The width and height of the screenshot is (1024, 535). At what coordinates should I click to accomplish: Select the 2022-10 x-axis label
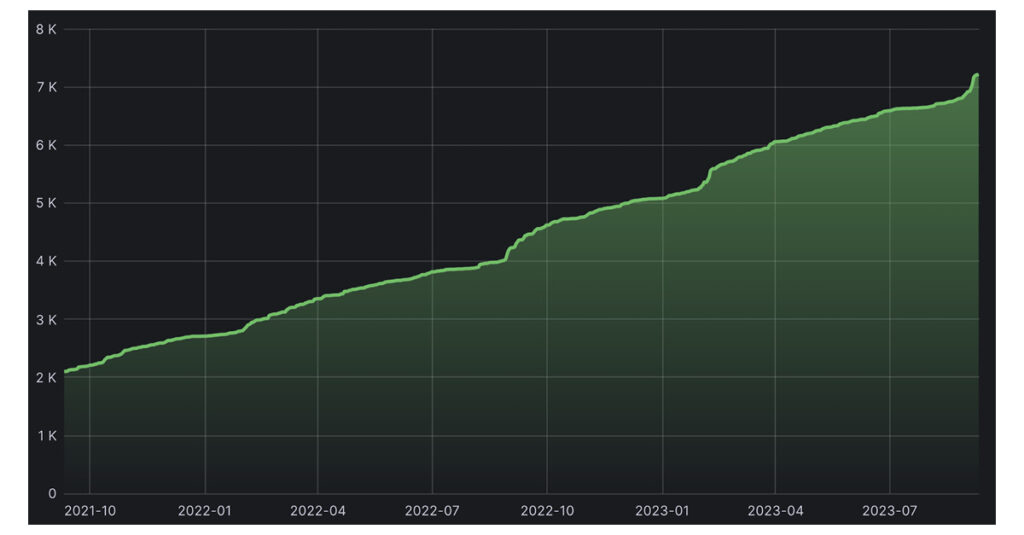[547, 511]
